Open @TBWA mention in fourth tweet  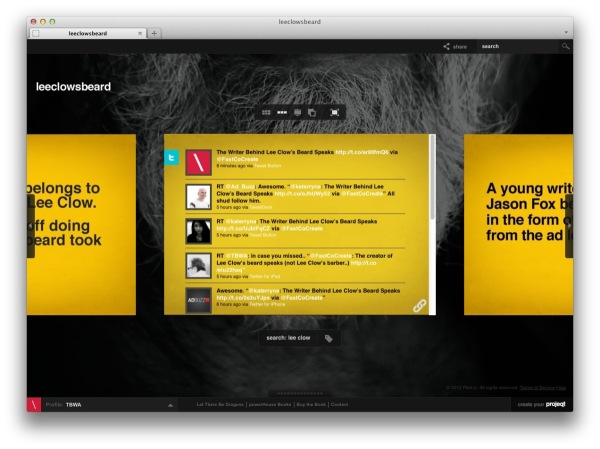coord(236,256)
